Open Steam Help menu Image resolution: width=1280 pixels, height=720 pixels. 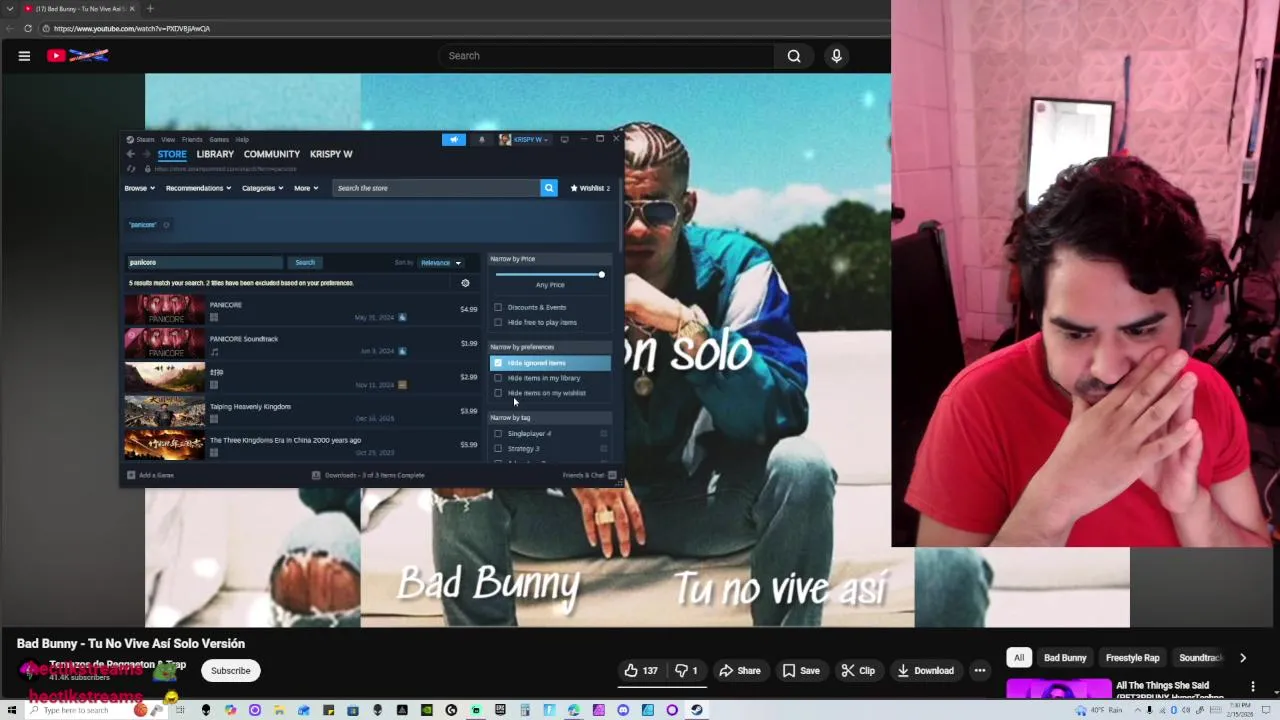[242, 139]
